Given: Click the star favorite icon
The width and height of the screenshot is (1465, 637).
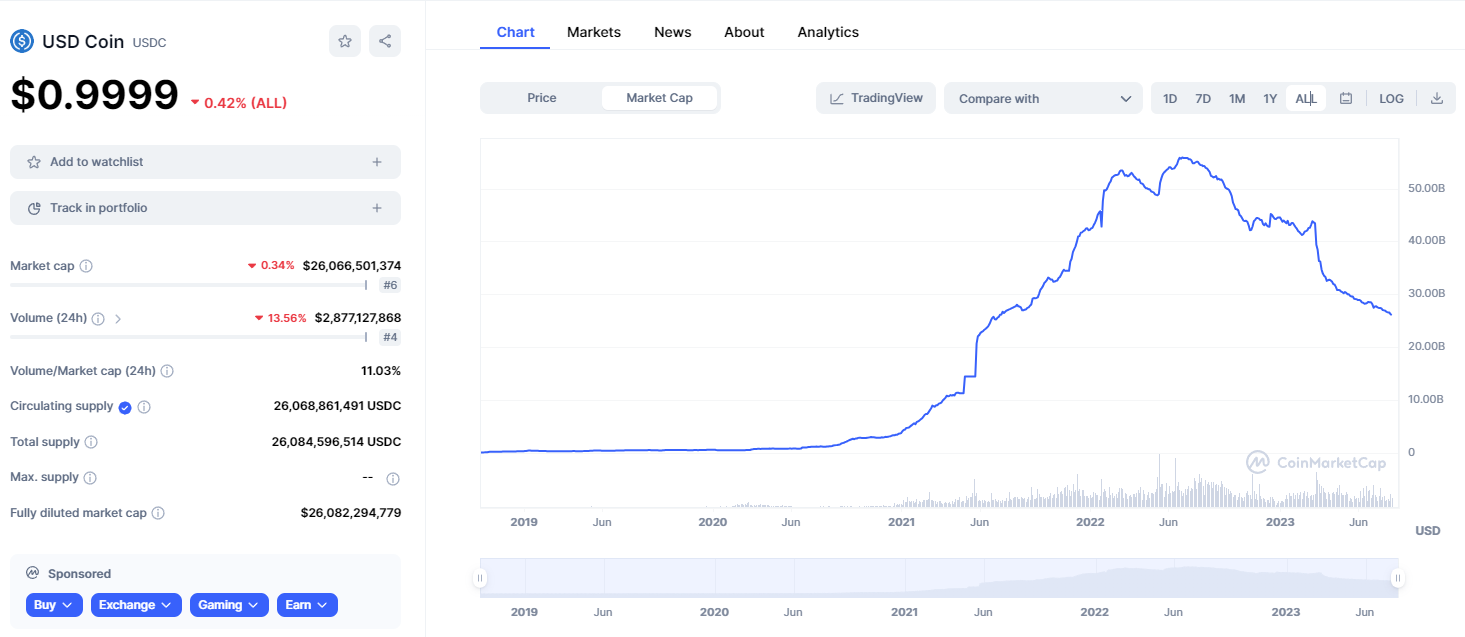Looking at the screenshot, I should coord(345,41).
